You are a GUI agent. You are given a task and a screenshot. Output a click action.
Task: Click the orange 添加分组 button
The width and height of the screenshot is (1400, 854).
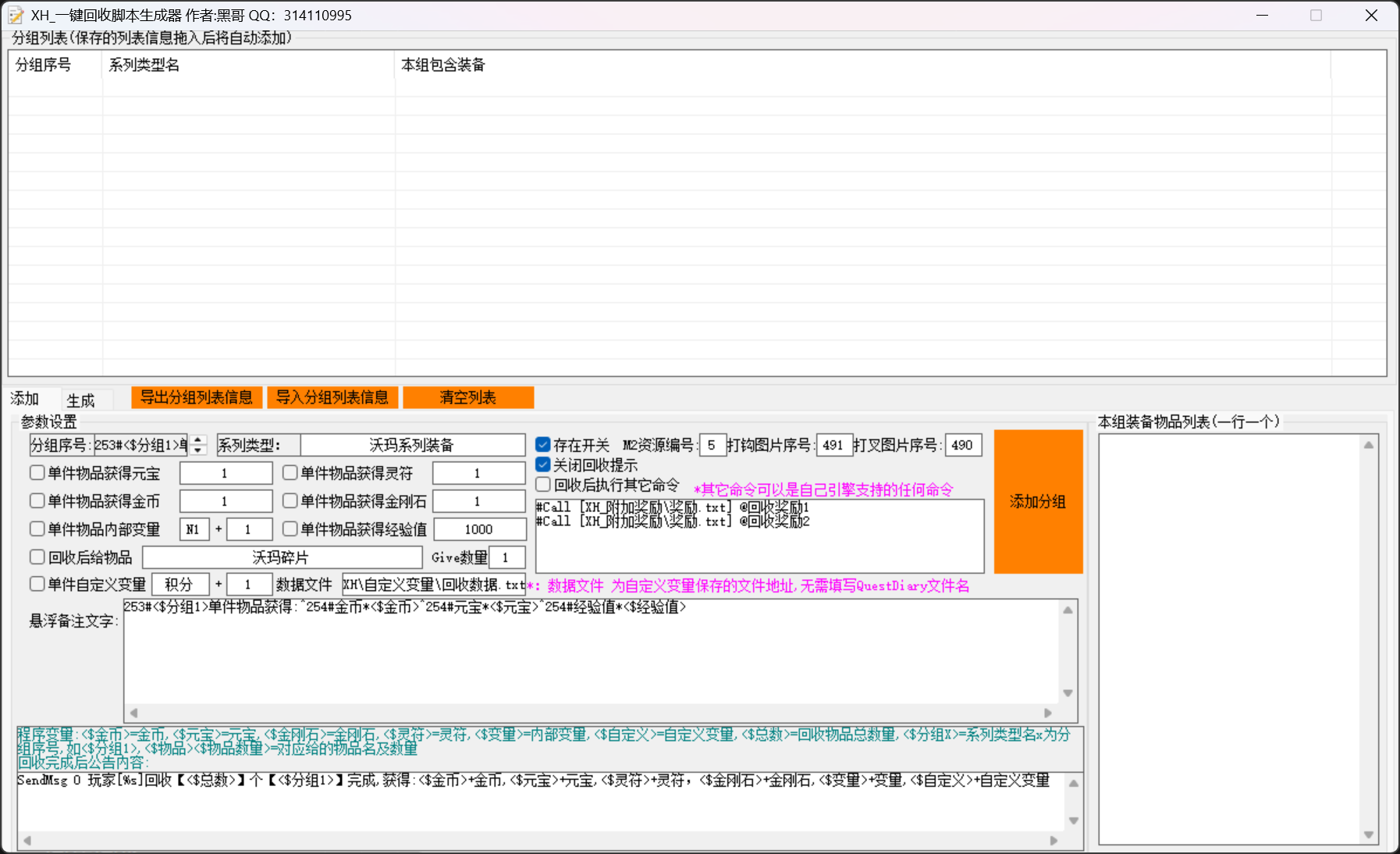coord(1038,501)
